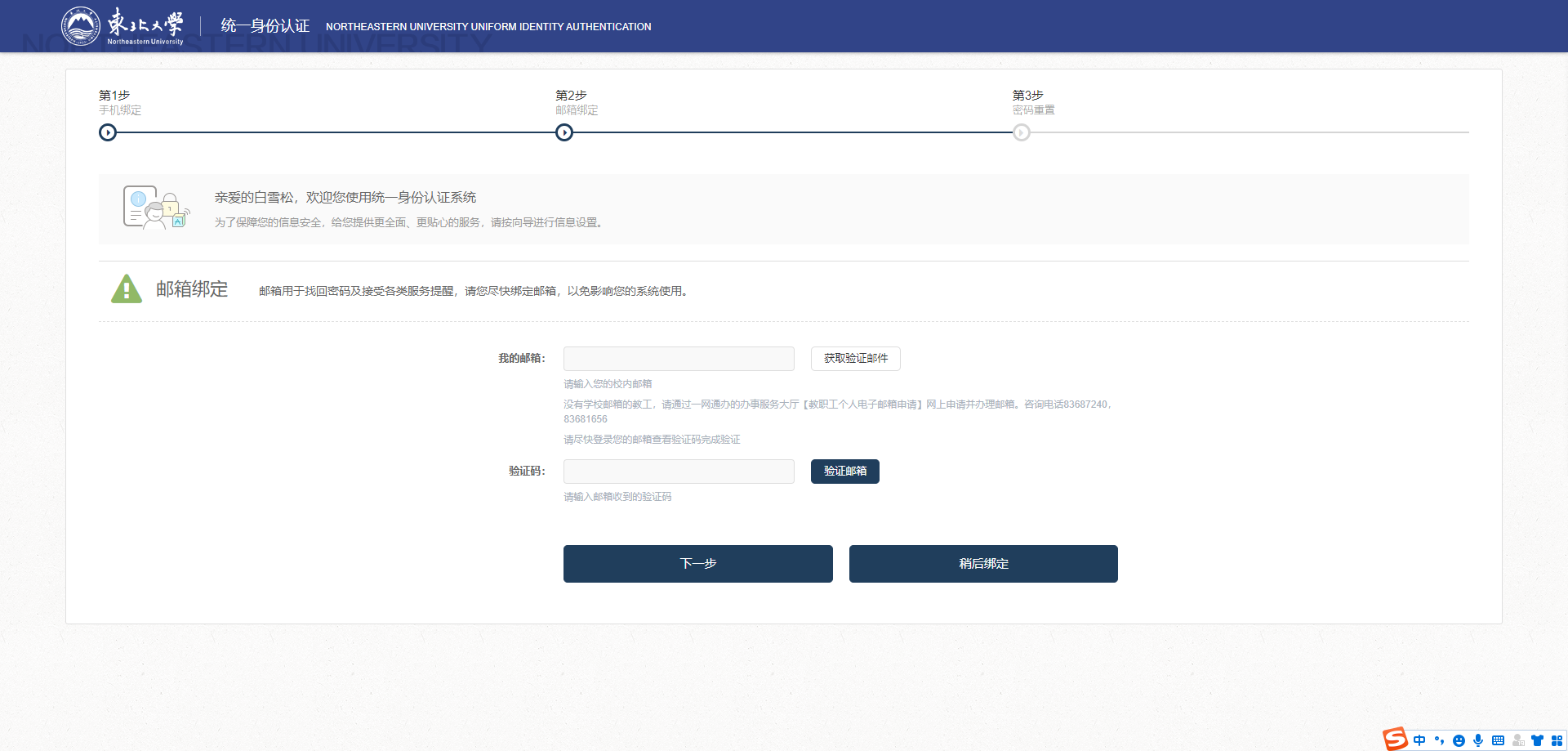Screen dimensions: 1568x751
Task: Click the identity verification illustration graphic
Action: coord(156,208)
